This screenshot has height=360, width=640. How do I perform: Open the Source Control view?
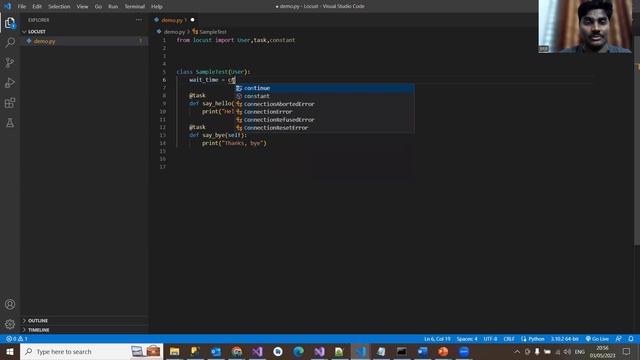click(10, 62)
